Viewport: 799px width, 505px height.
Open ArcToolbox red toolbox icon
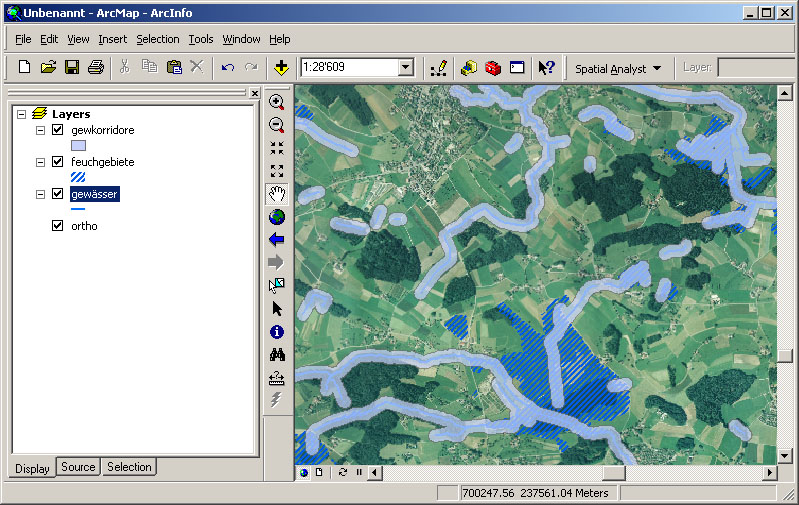pos(493,68)
